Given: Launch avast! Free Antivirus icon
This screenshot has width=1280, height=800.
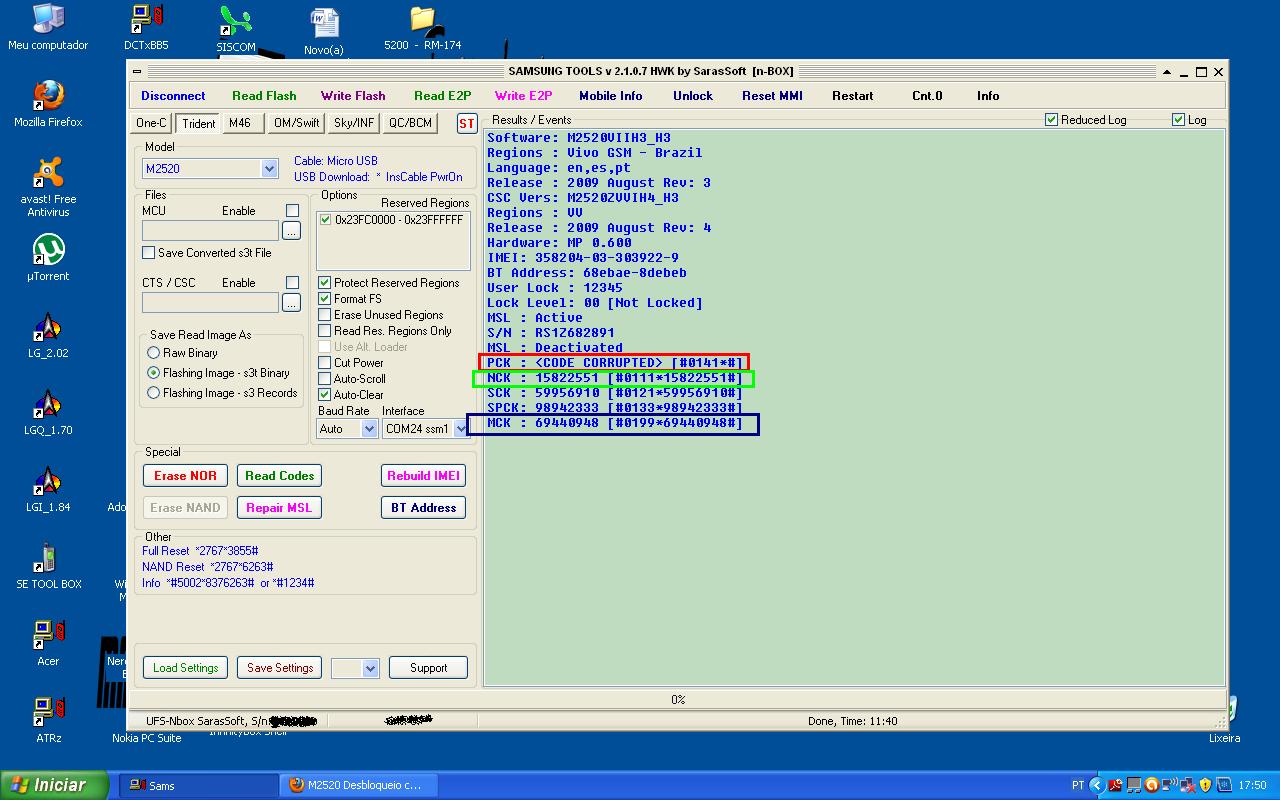Looking at the screenshot, I should (48, 187).
